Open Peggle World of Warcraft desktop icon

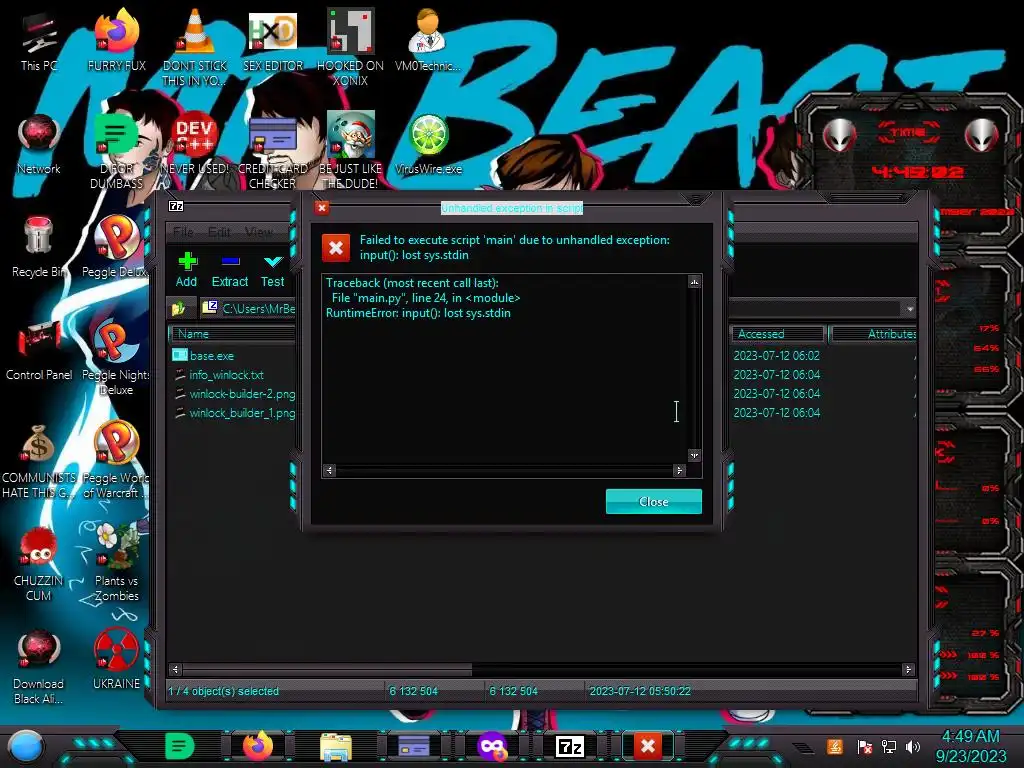coord(116,460)
